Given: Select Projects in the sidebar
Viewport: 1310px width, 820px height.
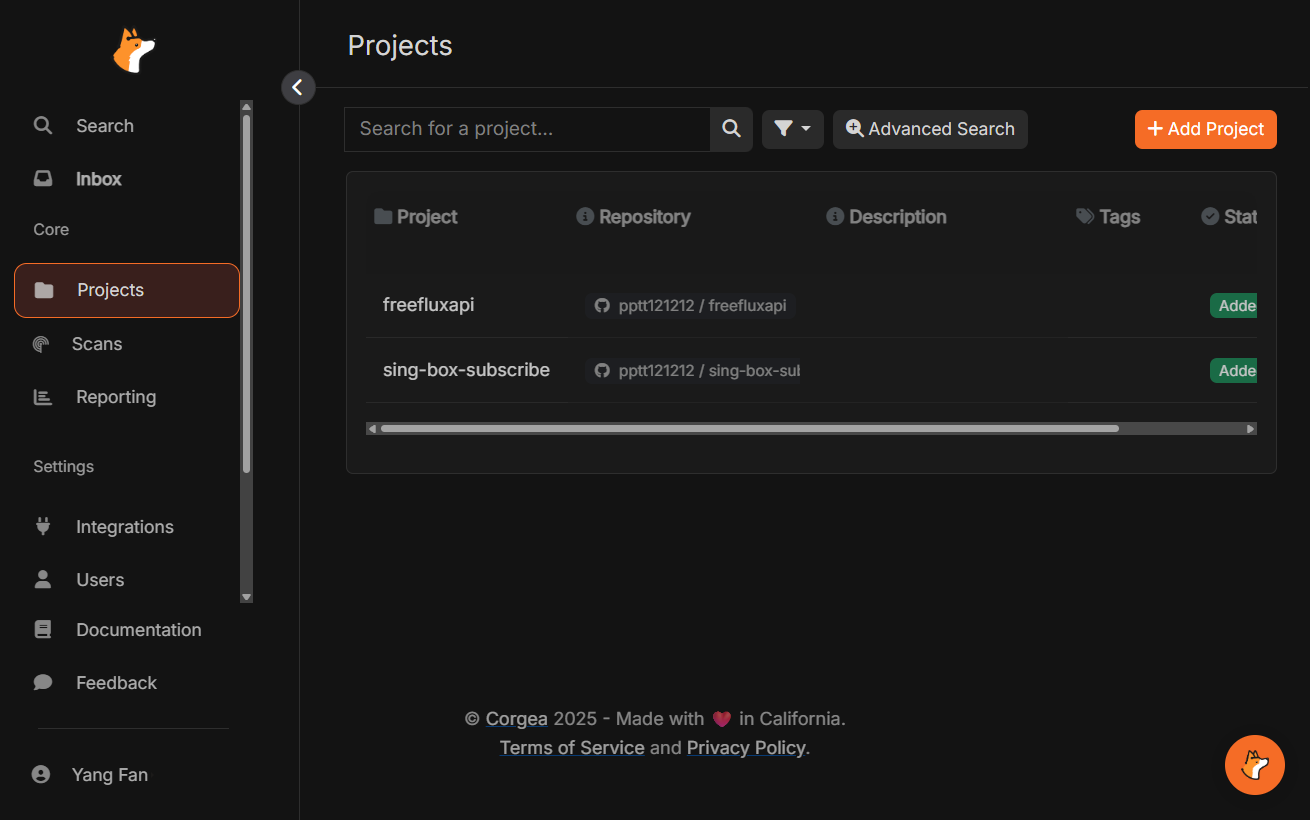Looking at the screenshot, I should click(x=127, y=290).
